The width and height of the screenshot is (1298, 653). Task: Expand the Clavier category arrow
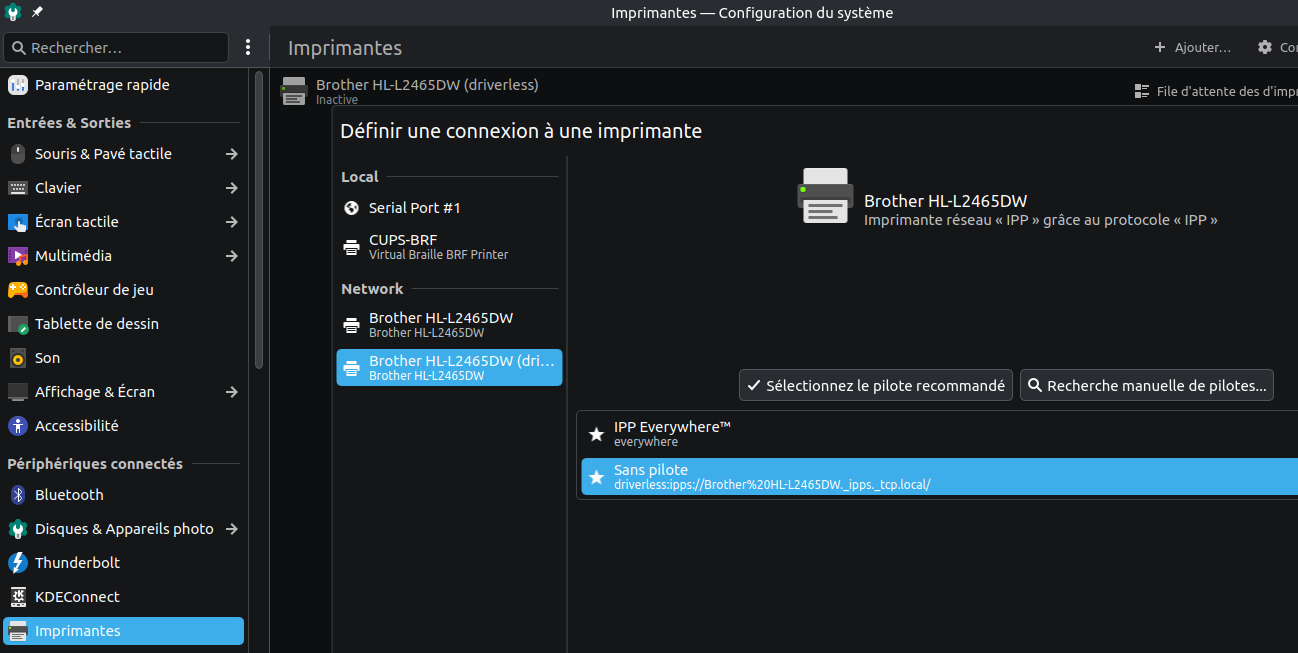click(x=231, y=188)
